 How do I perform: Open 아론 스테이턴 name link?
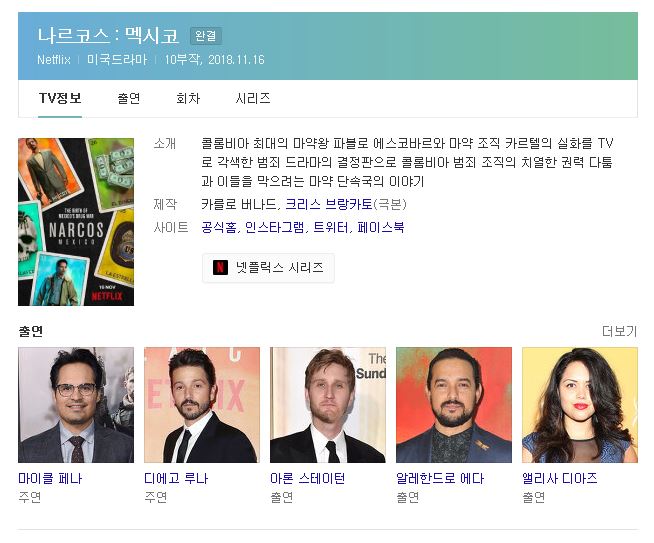coord(307,478)
